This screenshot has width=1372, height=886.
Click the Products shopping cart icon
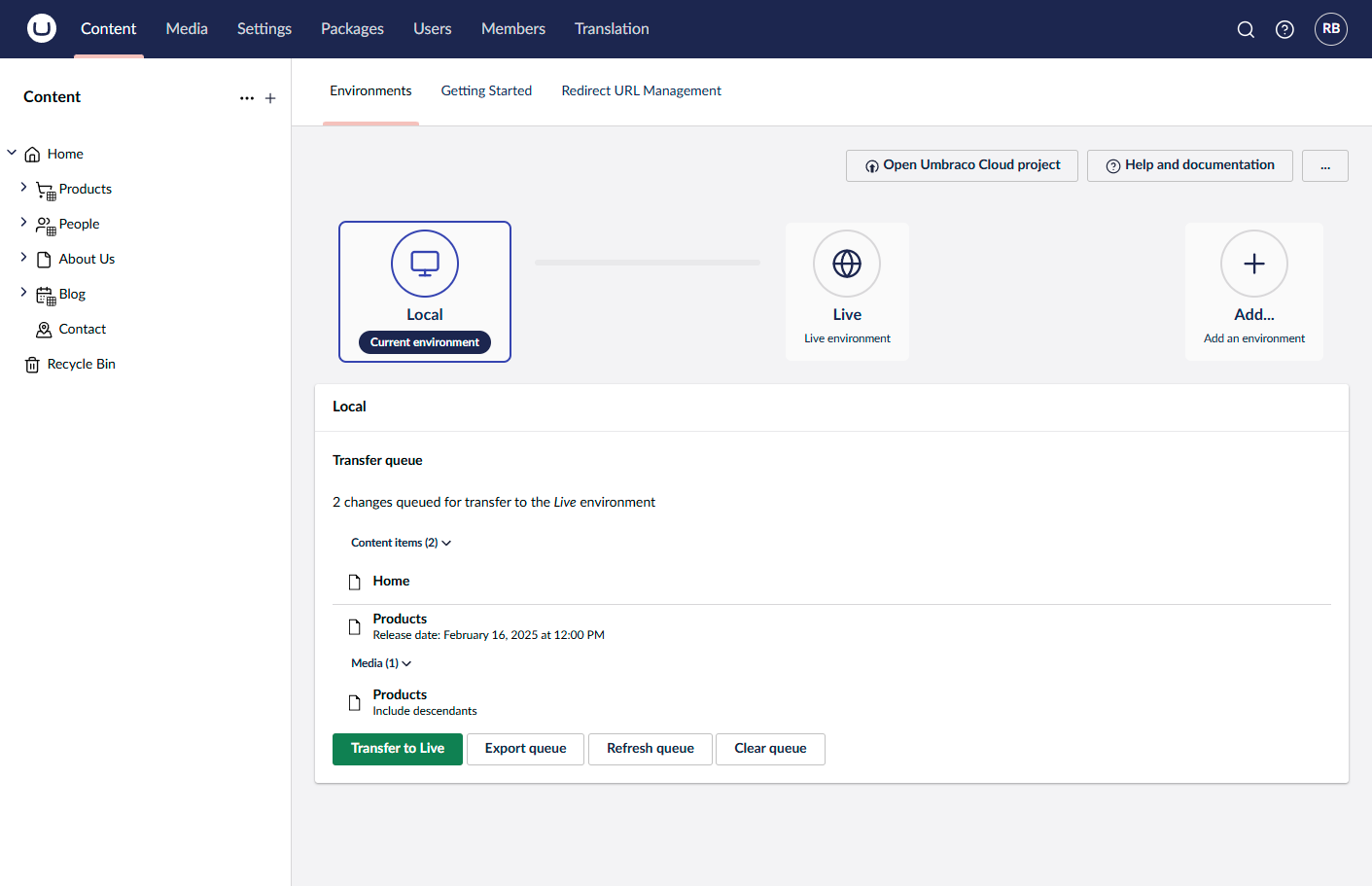coord(46,189)
